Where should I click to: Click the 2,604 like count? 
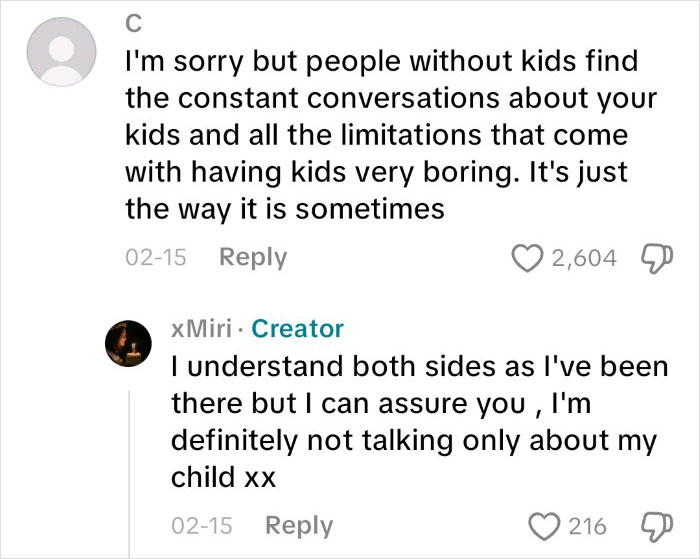pos(584,258)
